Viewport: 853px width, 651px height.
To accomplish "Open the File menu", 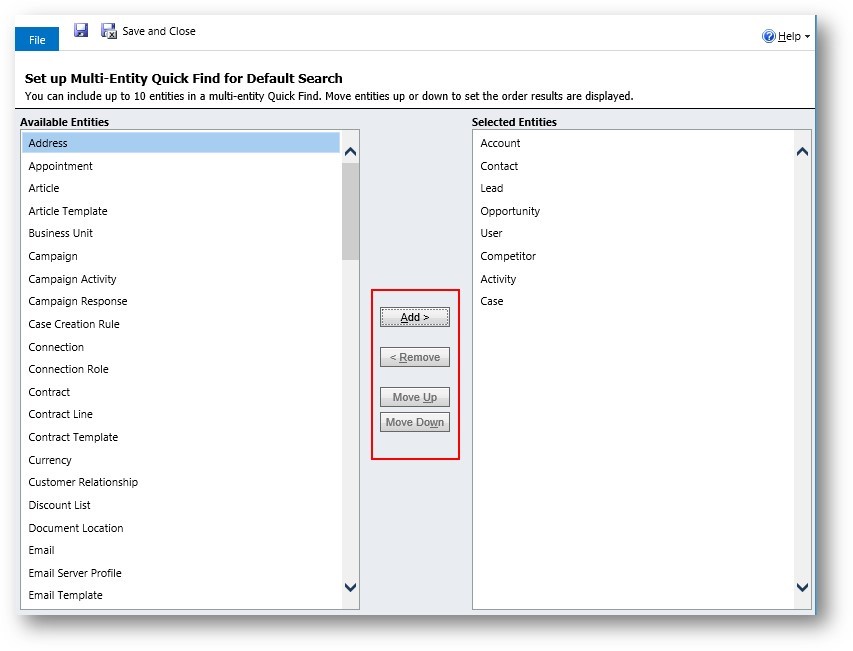I will point(37,40).
